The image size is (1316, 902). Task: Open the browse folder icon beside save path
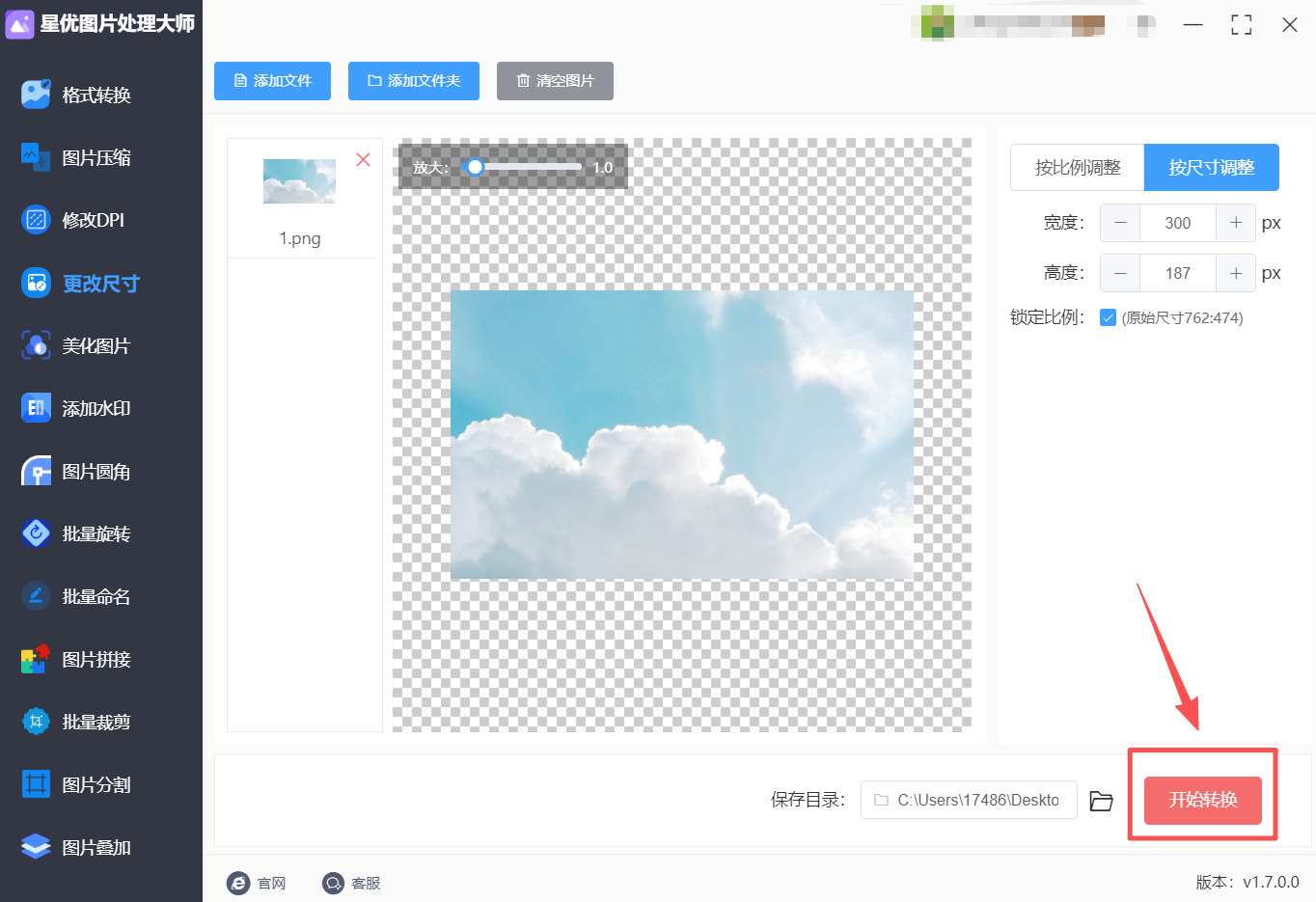coord(1101,801)
